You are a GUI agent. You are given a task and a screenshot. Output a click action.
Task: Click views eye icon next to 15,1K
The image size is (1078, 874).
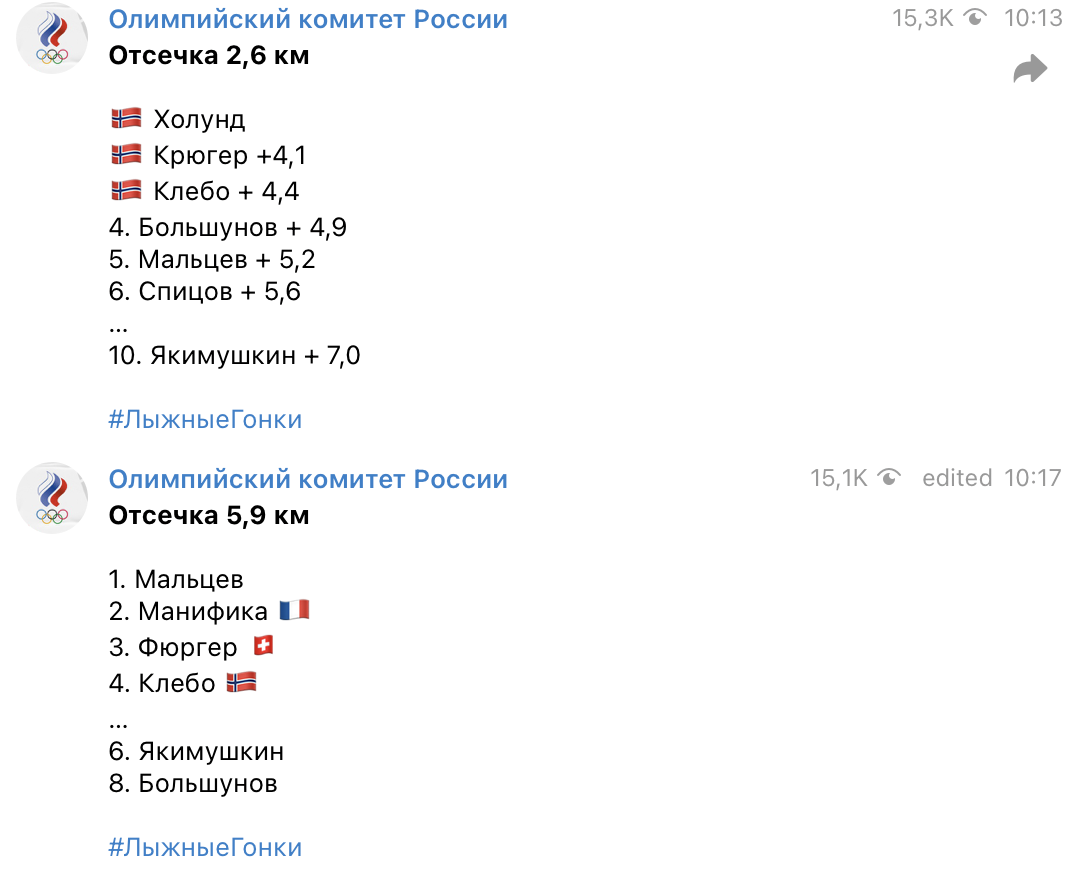pos(888,478)
